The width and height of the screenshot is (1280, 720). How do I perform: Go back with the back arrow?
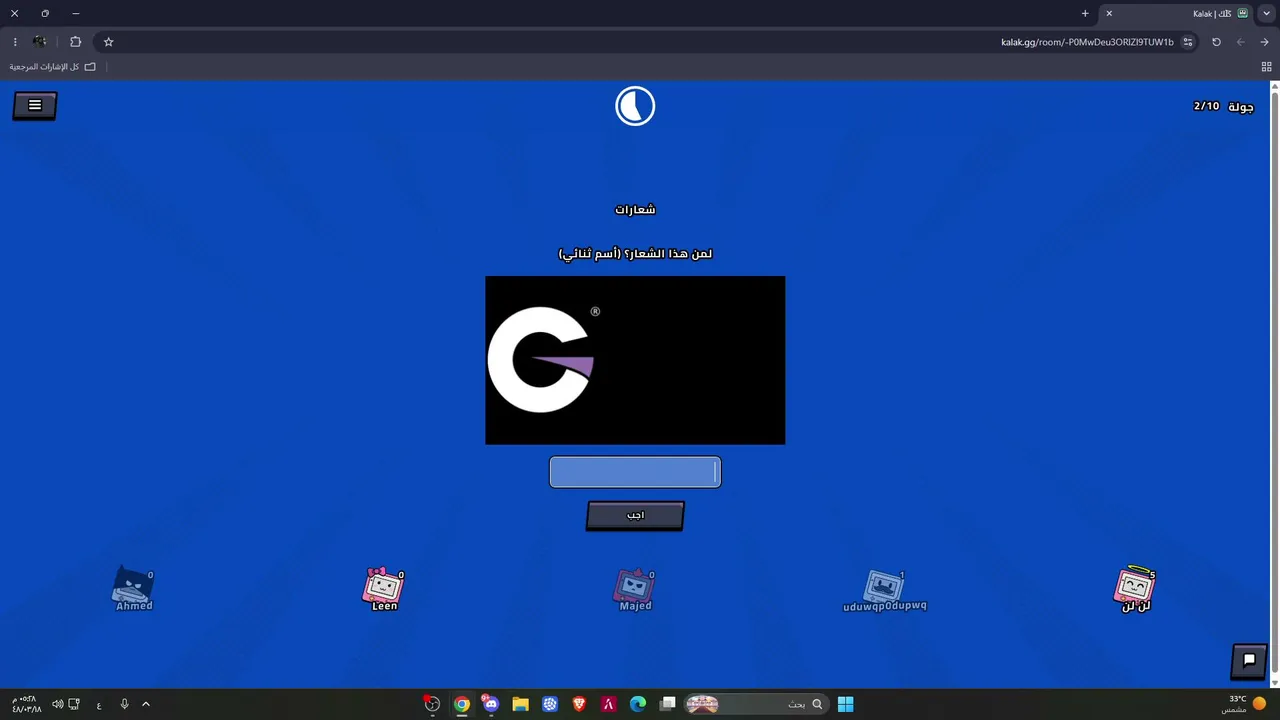tap(1264, 42)
